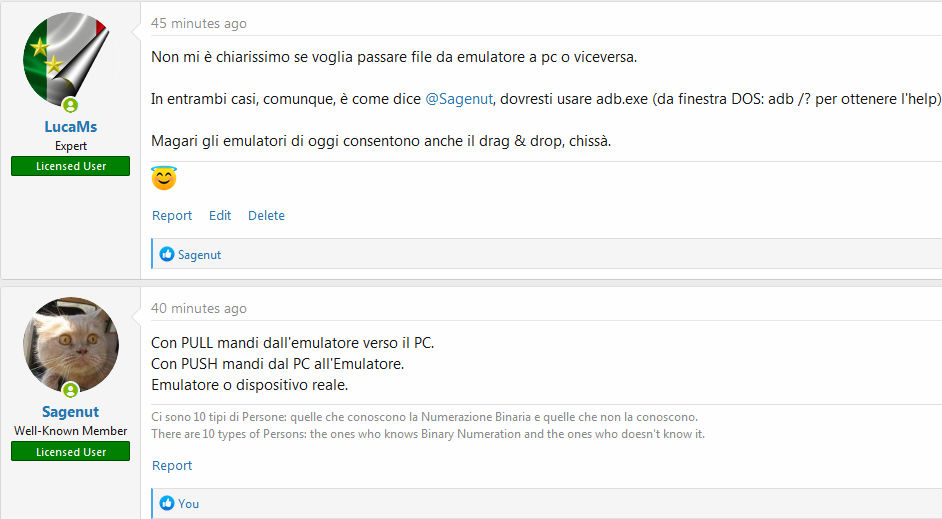942x519 pixels.
Task: Open Sagenut's profile username link
Action: point(70,412)
